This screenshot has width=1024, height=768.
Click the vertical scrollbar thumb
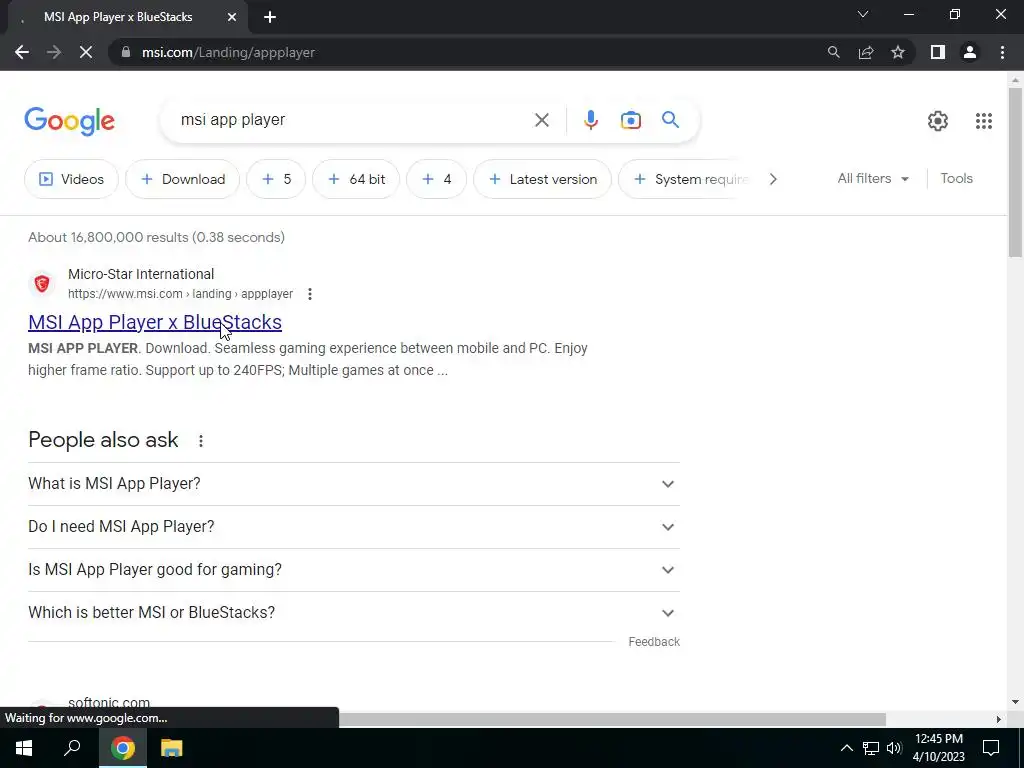pyautogui.click(x=1015, y=172)
